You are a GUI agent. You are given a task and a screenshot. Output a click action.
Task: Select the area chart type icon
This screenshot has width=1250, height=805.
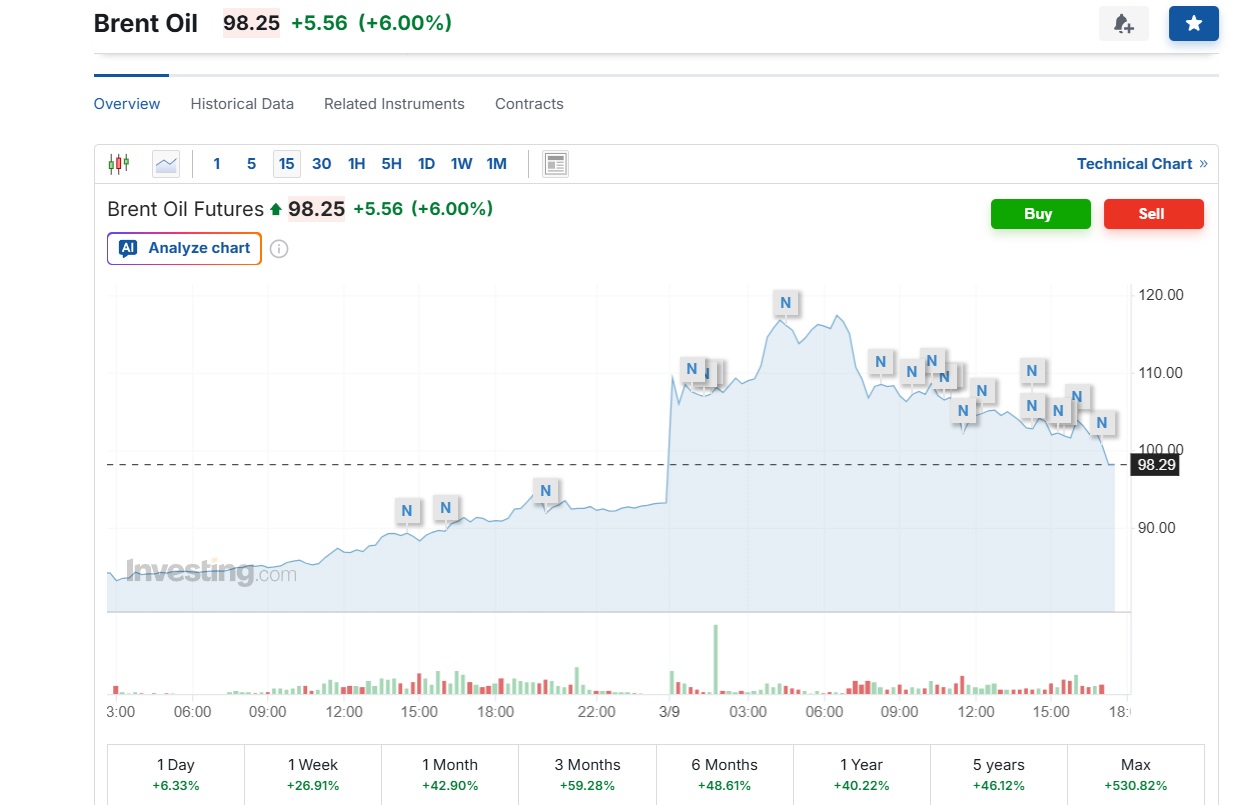pos(166,164)
